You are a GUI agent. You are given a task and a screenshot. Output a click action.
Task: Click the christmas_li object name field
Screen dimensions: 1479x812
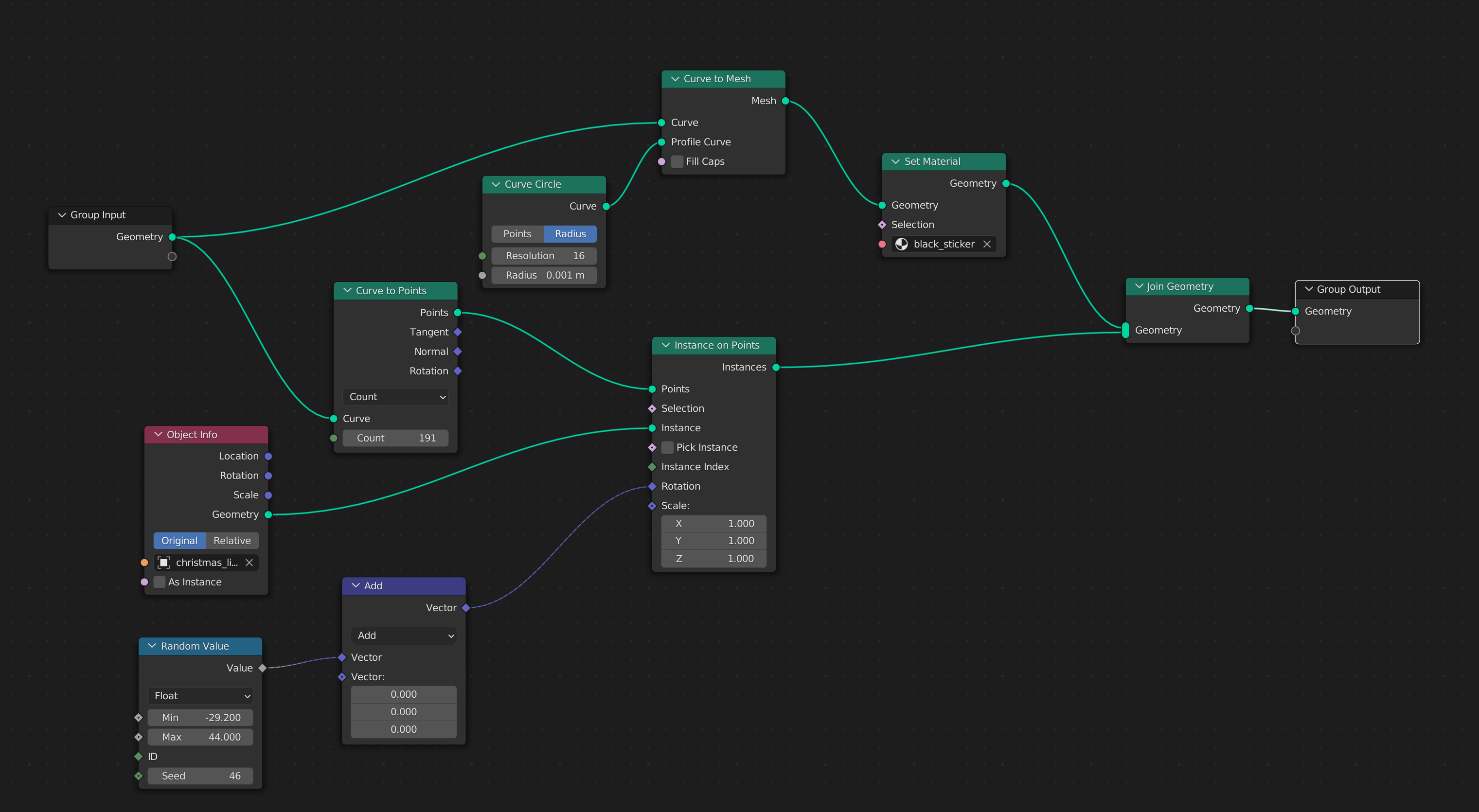point(206,563)
